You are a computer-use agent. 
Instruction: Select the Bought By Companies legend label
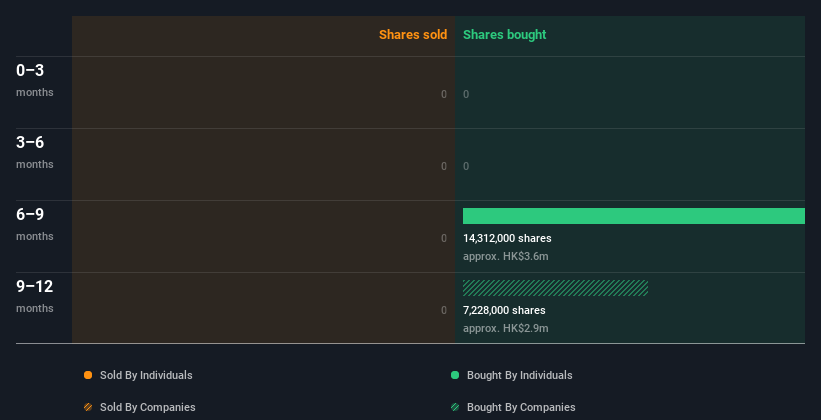(521, 407)
